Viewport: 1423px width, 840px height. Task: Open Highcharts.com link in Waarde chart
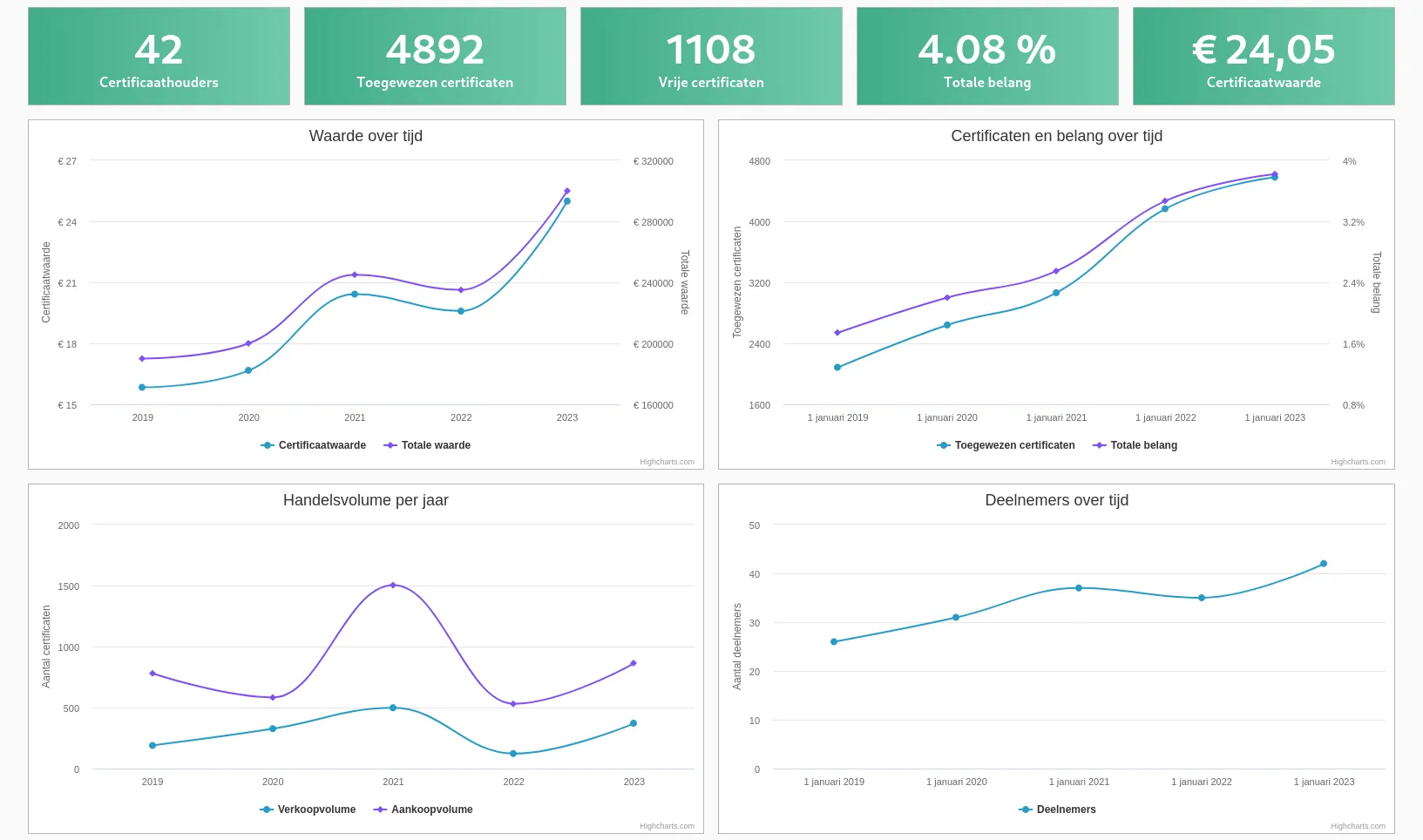tap(667, 462)
